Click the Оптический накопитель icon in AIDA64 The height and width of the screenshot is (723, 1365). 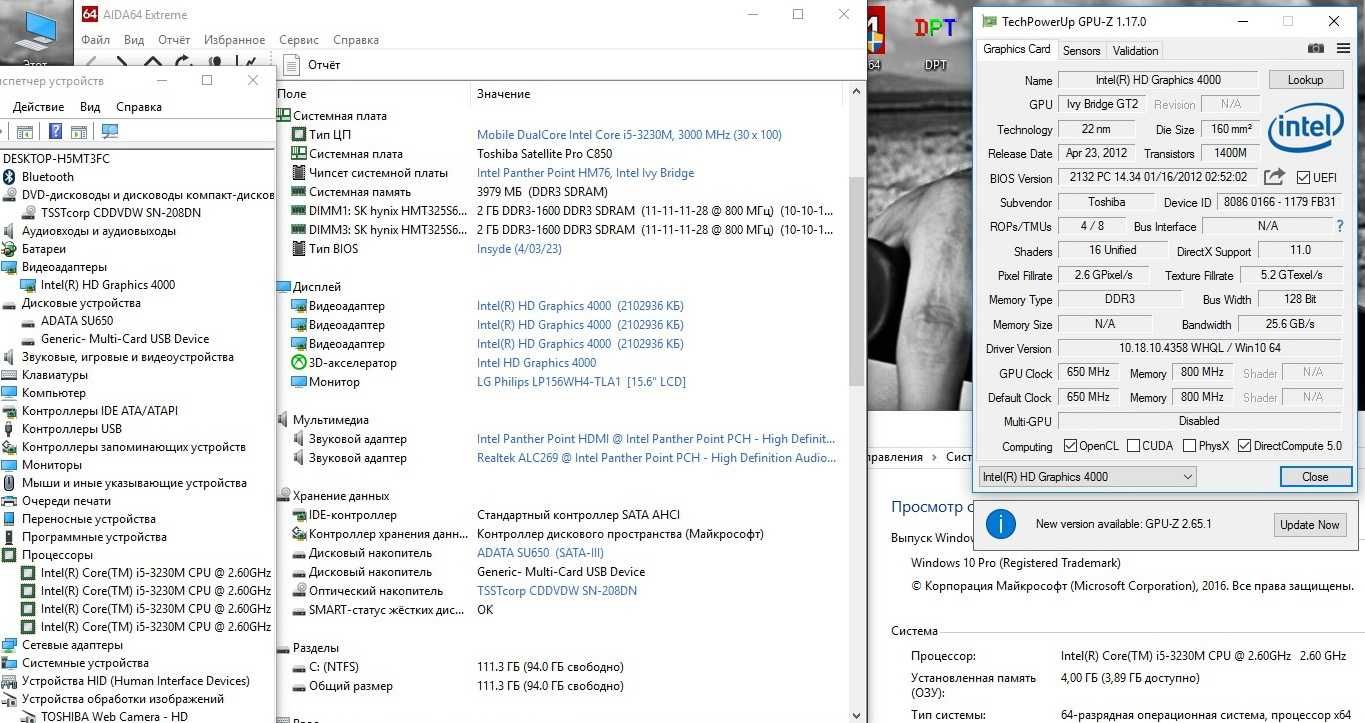pyautogui.click(x=299, y=591)
